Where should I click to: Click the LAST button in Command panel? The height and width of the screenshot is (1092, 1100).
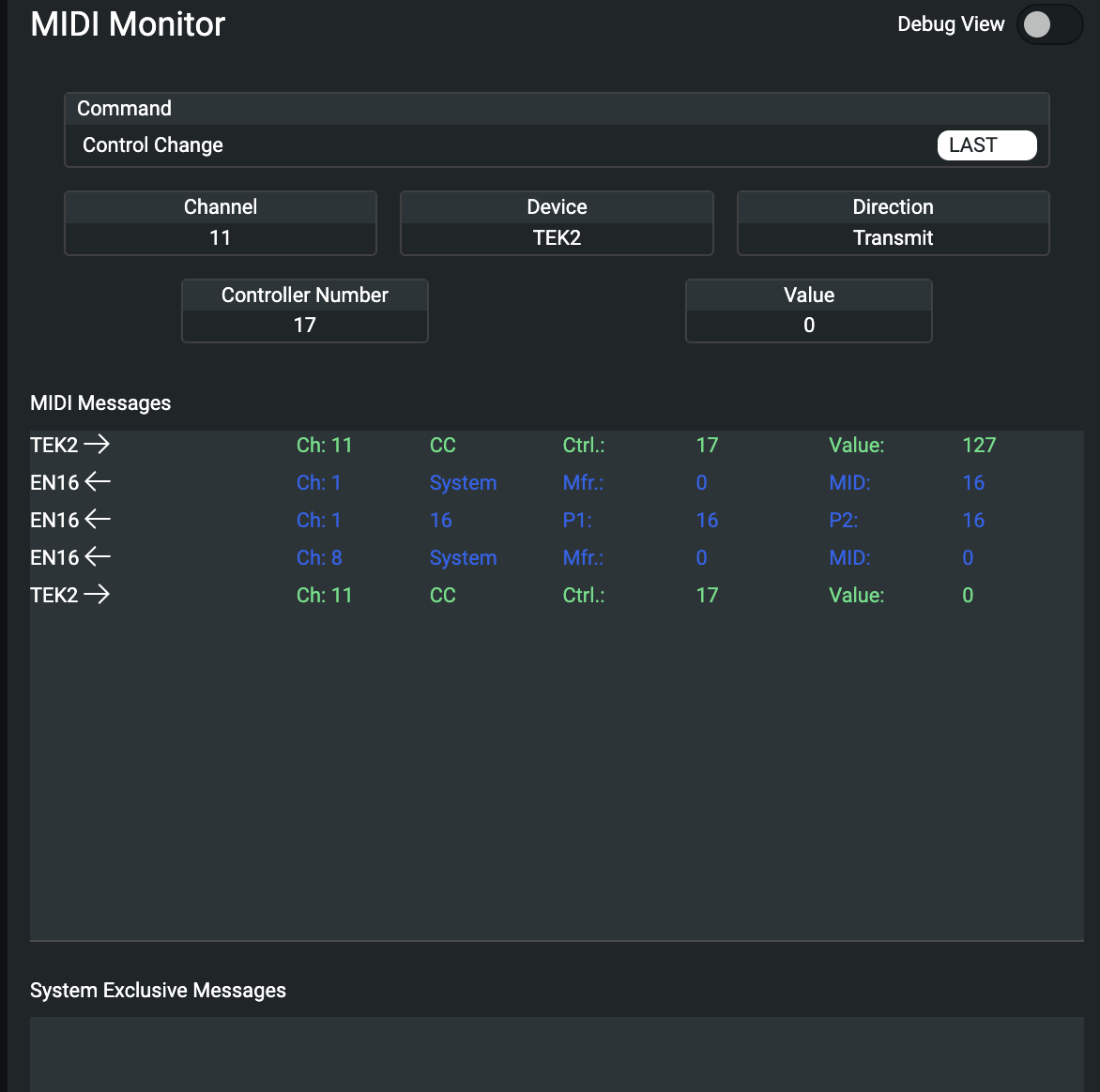pyautogui.click(x=986, y=145)
